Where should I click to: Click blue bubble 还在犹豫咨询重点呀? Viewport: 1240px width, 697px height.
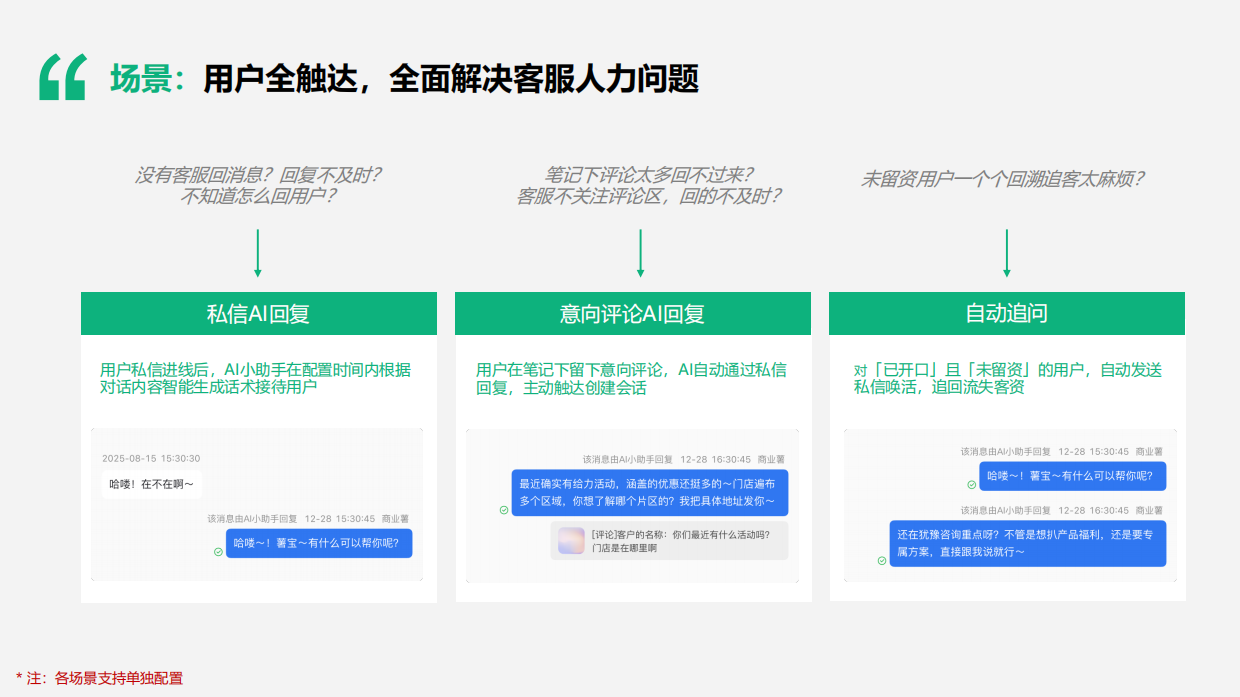point(1028,544)
